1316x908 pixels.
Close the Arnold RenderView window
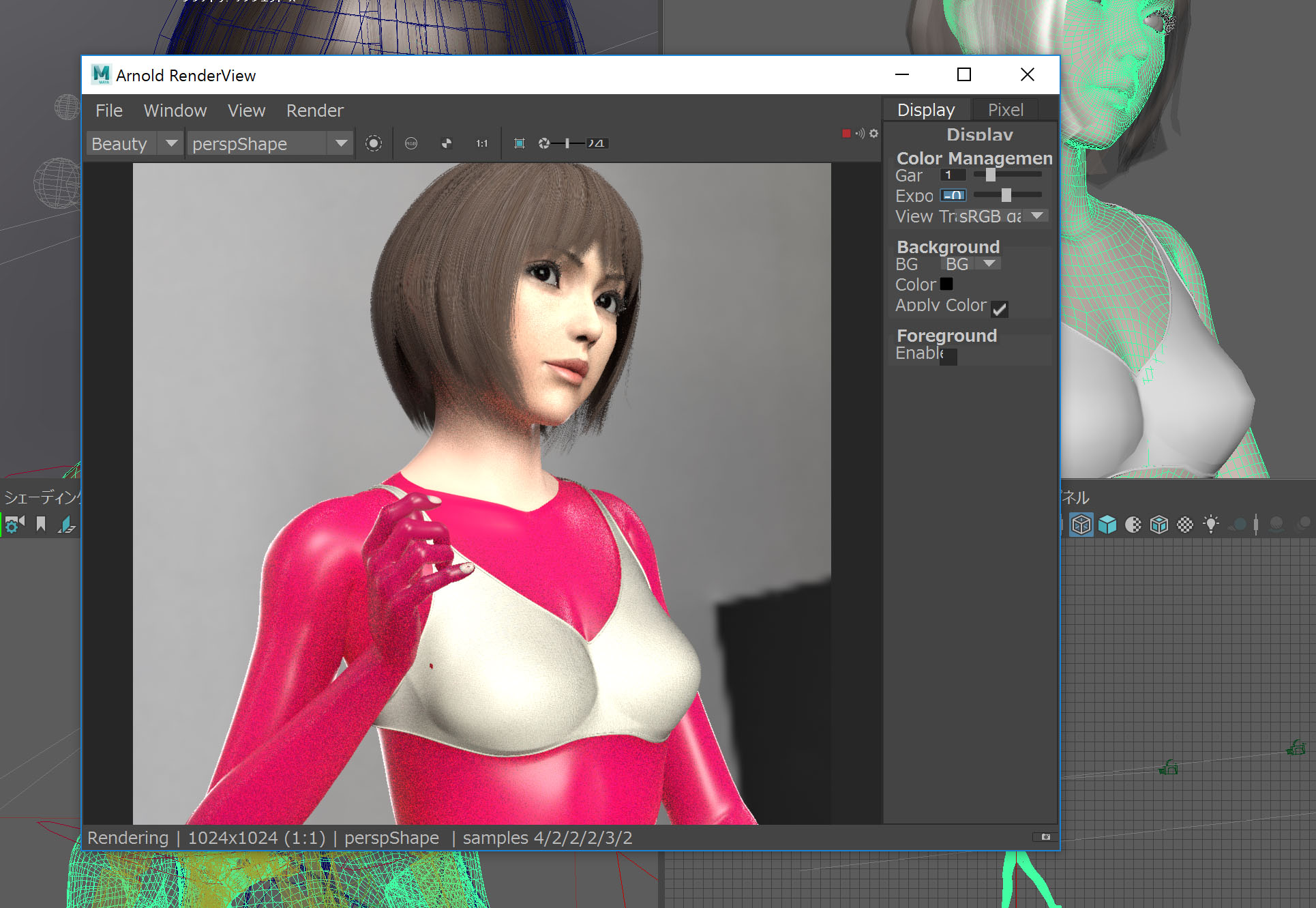tap(1028, 74)
